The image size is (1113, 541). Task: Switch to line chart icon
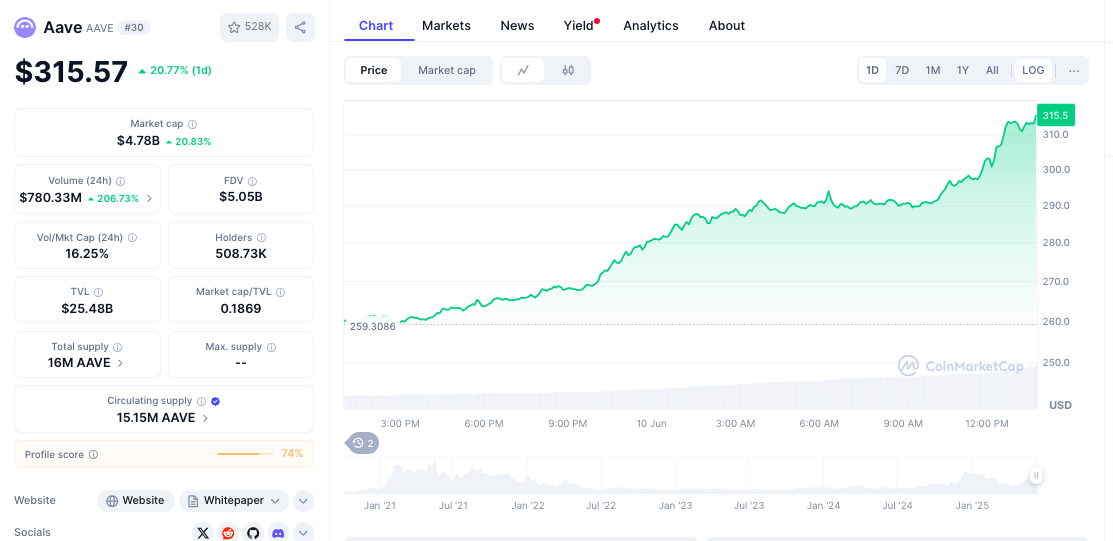pos(523,70)
